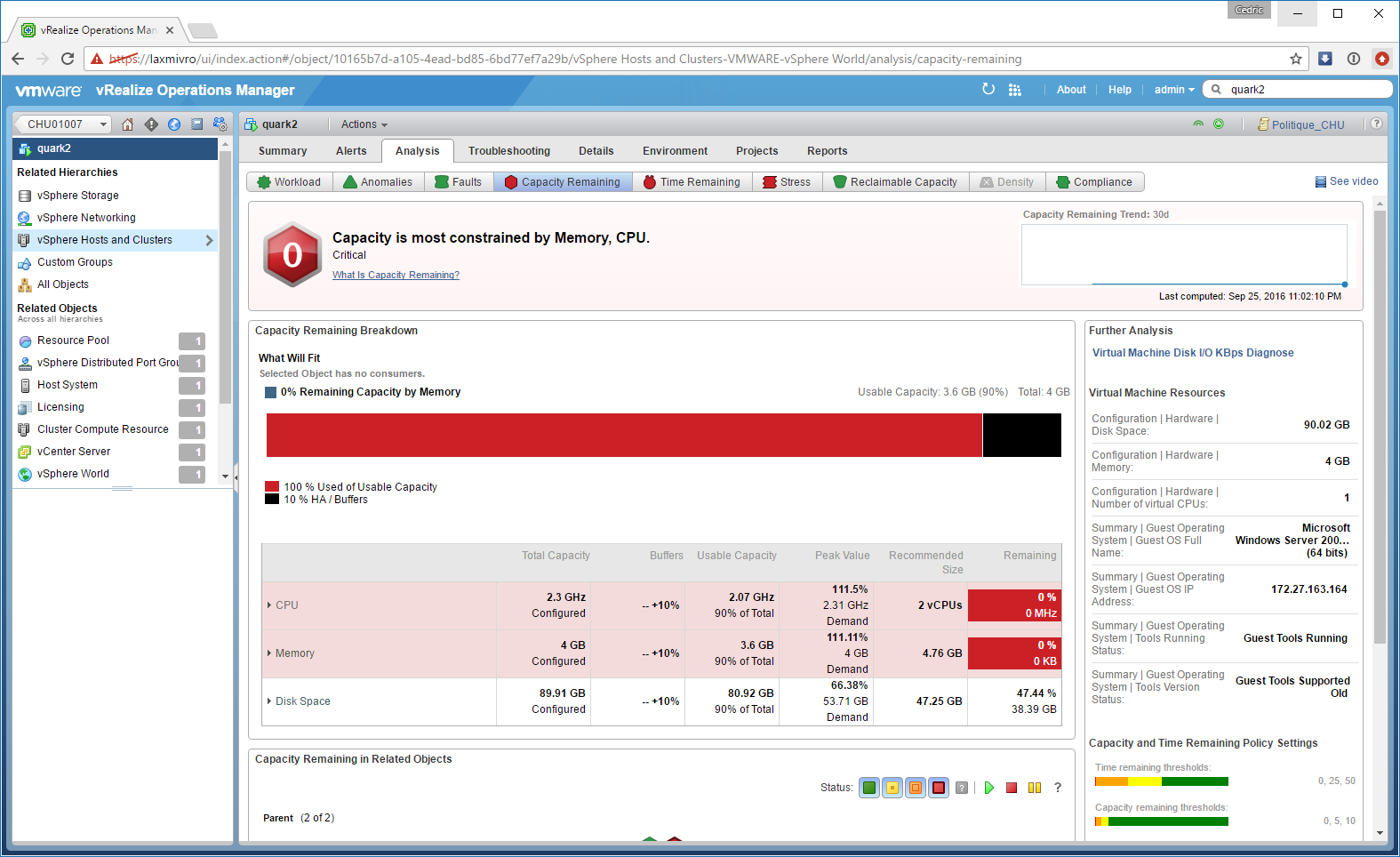Switch to the Troubleshooting tab
The image size is (1400, 857).
pos(508,151)
